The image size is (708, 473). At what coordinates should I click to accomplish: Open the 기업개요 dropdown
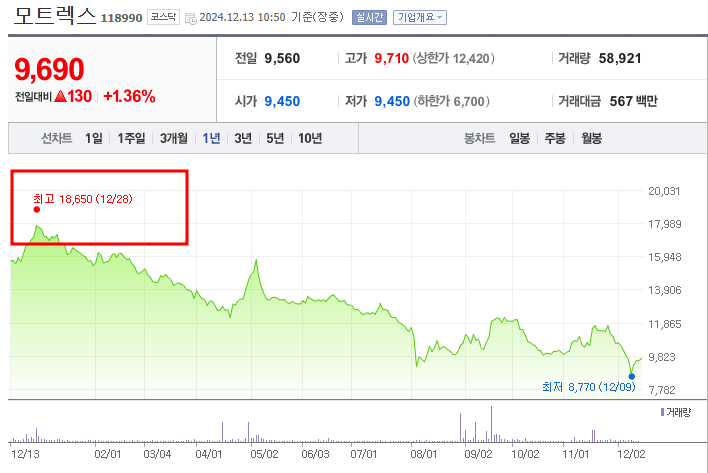point(419,18)
